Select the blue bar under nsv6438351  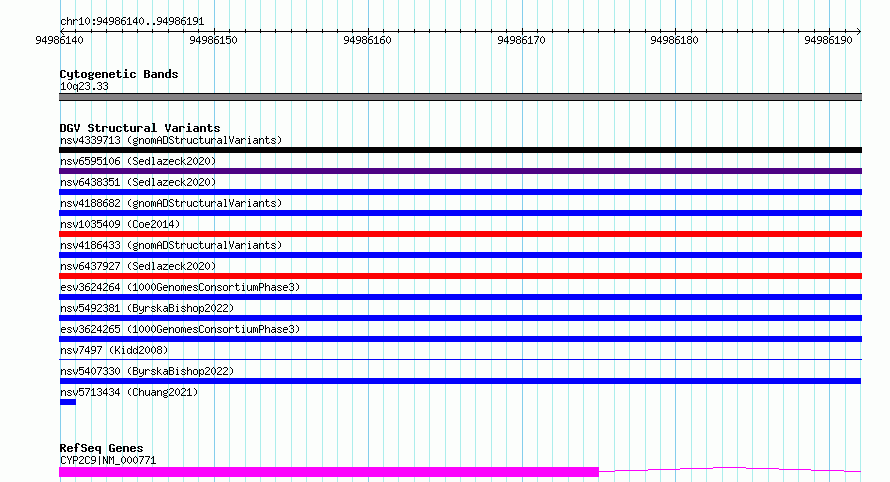(x=460, y=192)
